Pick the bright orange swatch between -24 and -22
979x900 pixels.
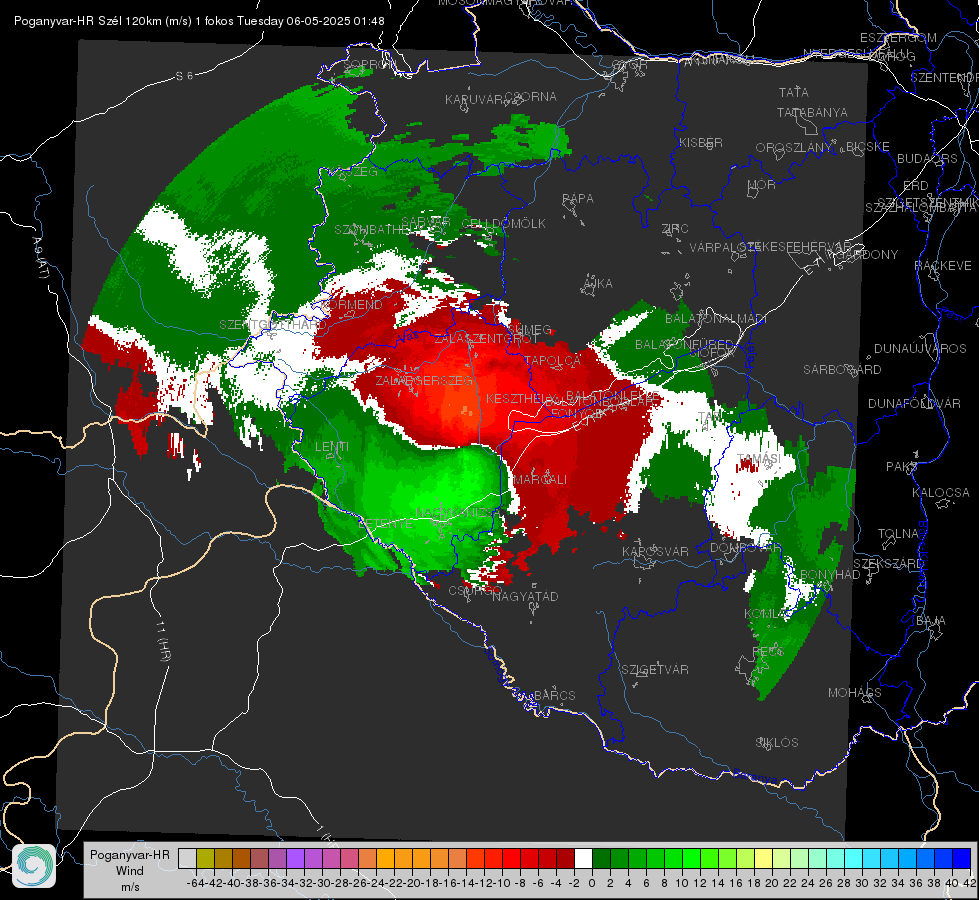[x=385, y=858]
